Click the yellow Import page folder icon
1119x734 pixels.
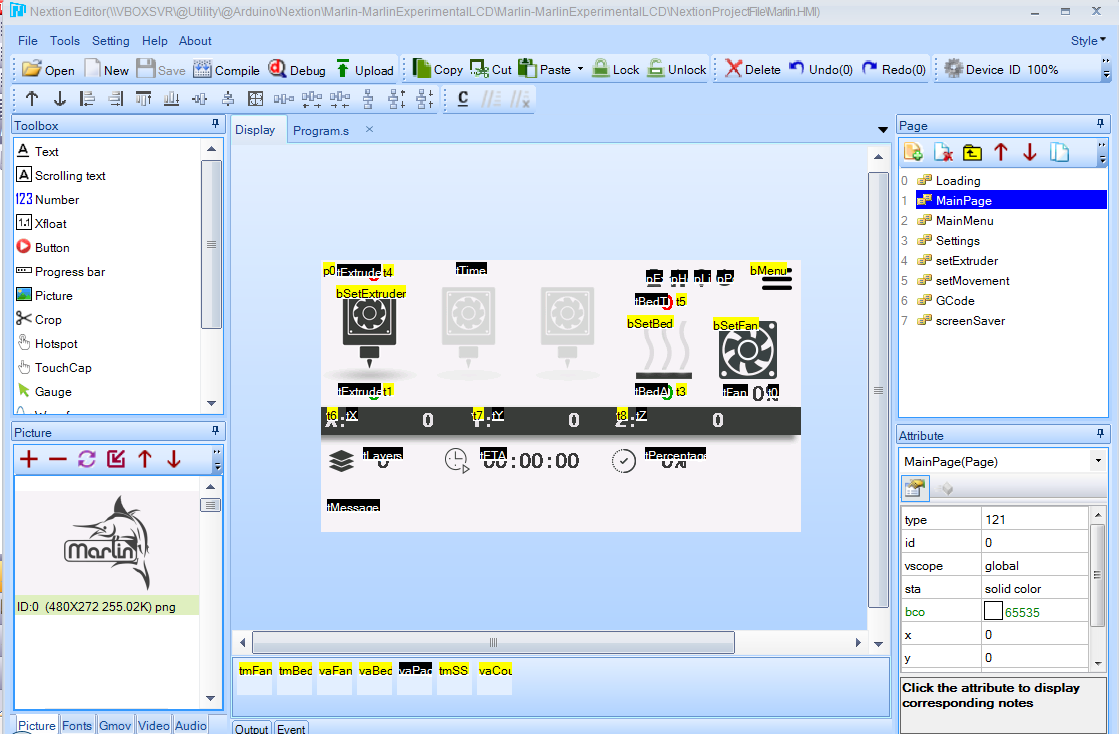(972, 152)
